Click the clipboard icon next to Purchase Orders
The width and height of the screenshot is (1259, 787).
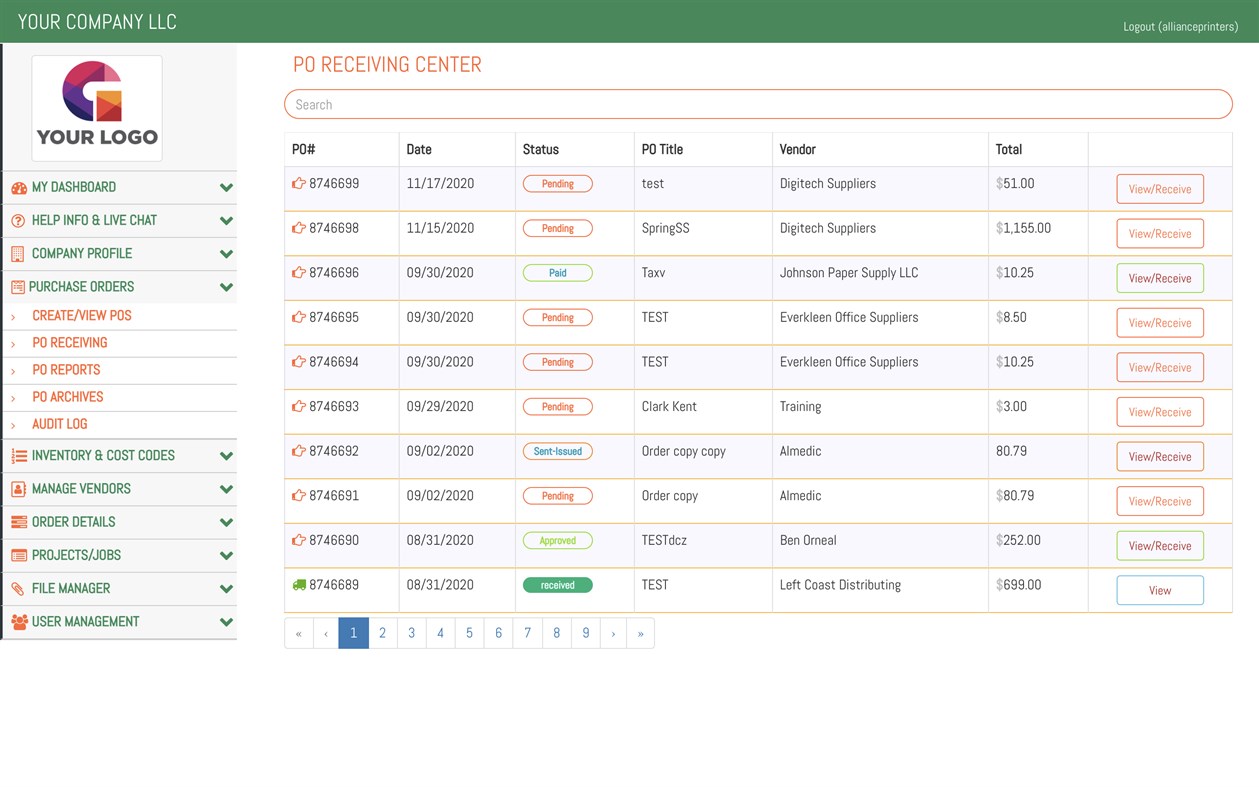[18, 287]
